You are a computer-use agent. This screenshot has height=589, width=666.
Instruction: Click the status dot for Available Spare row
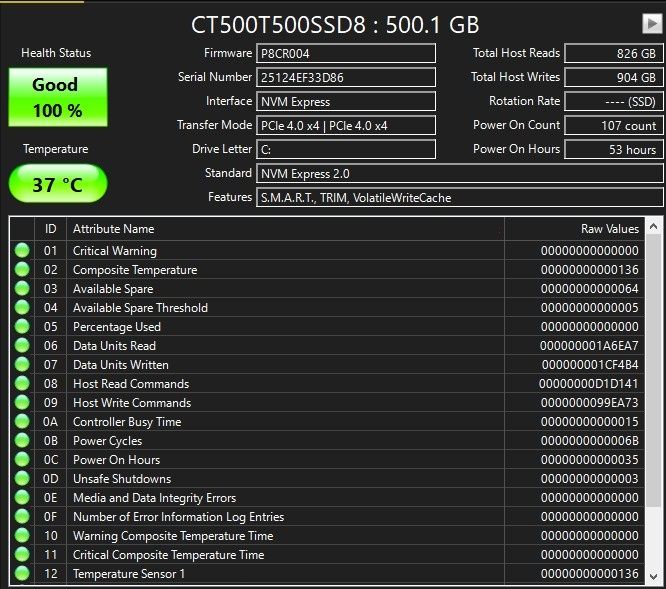22,289
